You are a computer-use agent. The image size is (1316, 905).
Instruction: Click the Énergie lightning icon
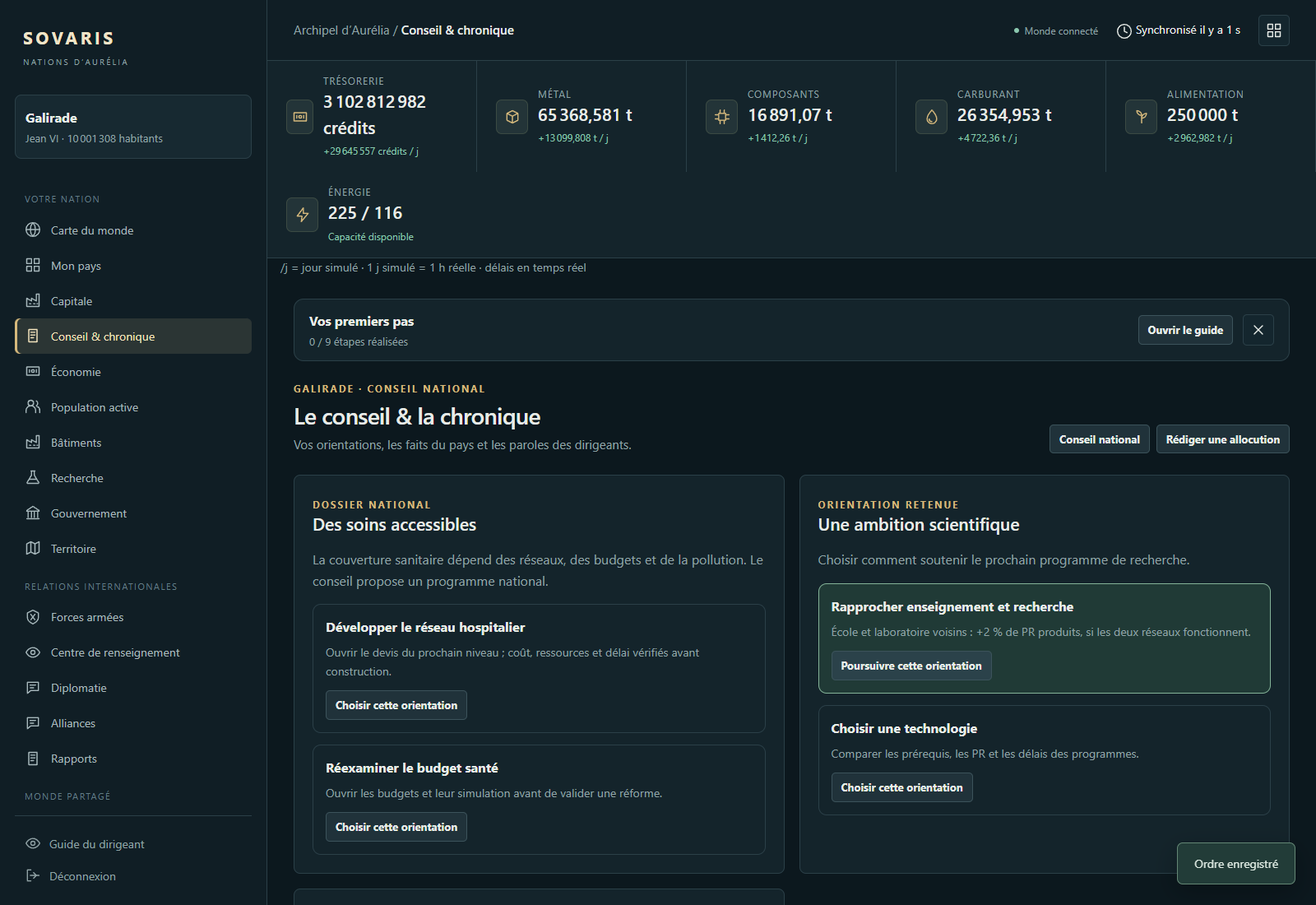(302, 215)
